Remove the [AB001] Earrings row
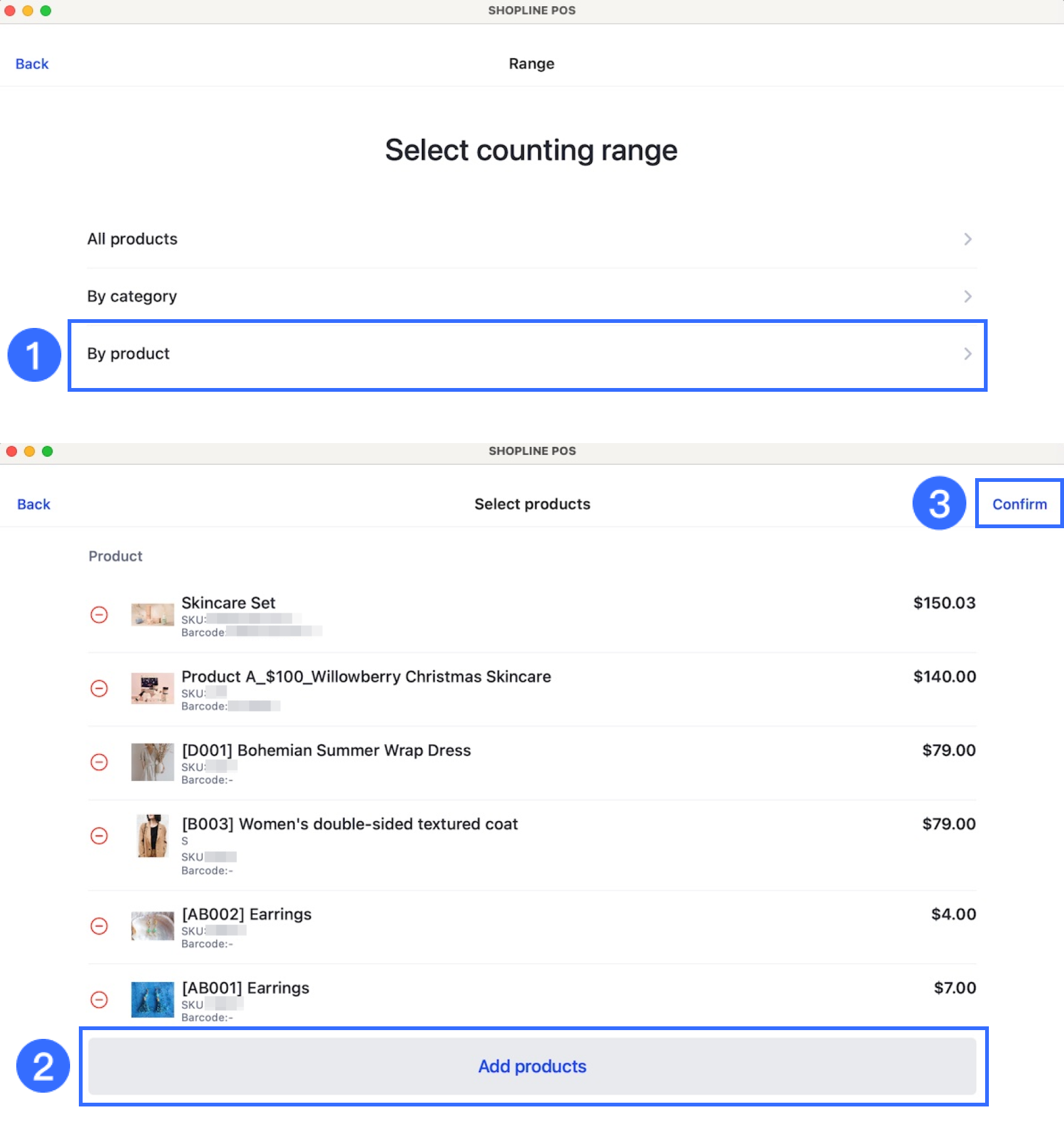Viewport: 1064px width, 1134px height. (x=99, y=999)
